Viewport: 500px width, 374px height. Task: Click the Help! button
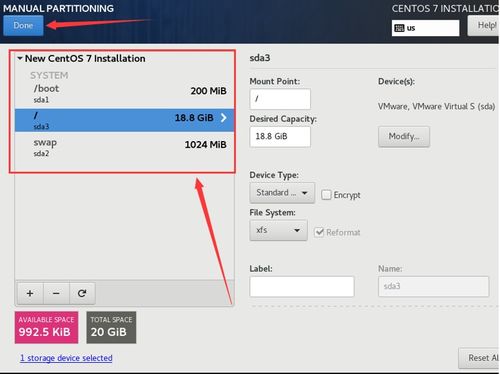pos(484,26)
